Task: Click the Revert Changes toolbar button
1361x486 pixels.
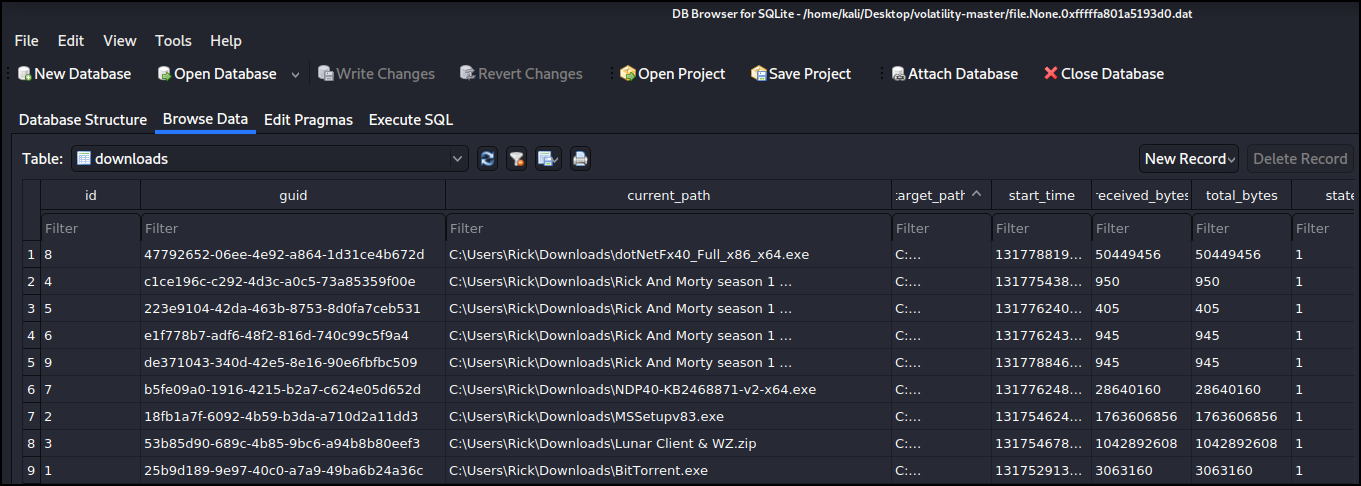Action: (x=521, y=74)
